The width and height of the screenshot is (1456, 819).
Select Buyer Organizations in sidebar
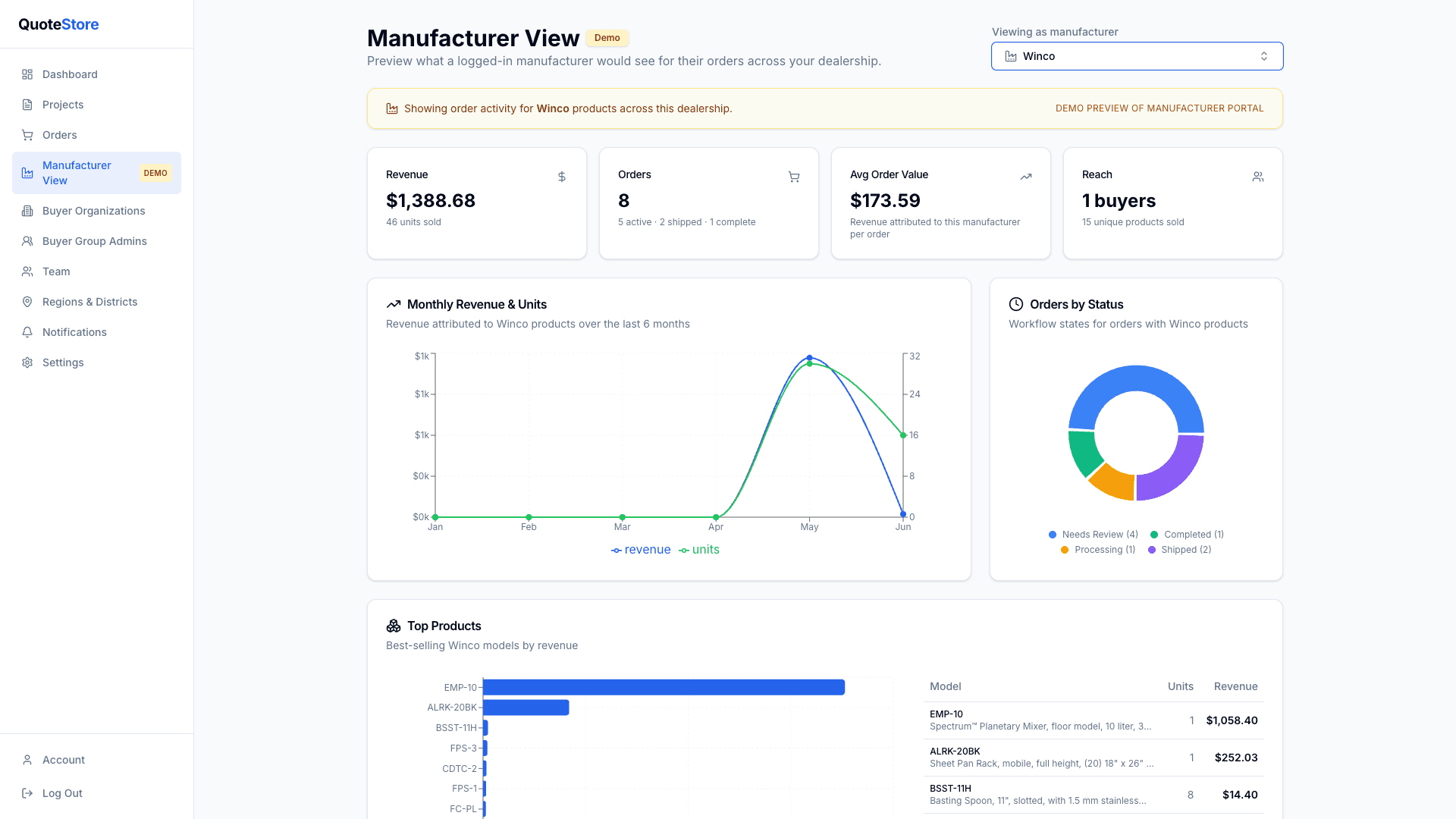tap(96, 211)
